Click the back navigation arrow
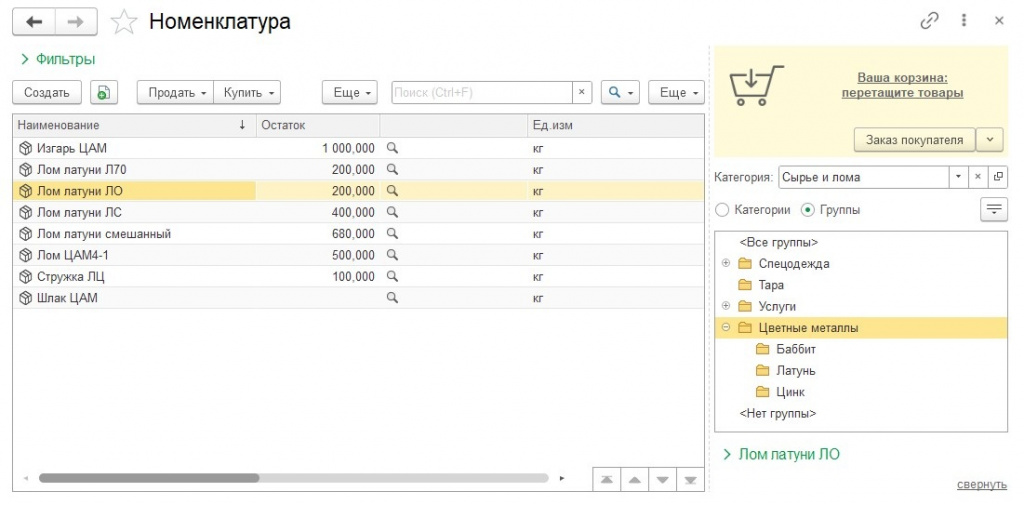This screenshot has width=1024, height=505. 35,21
